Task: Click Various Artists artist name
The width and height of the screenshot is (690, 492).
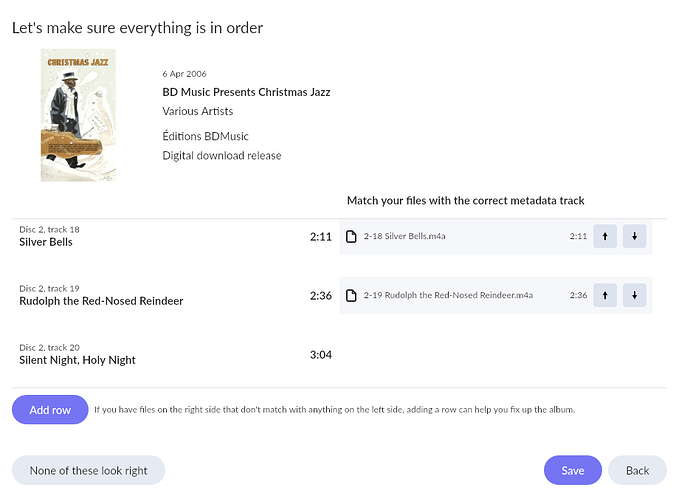Action: [198, 111]
